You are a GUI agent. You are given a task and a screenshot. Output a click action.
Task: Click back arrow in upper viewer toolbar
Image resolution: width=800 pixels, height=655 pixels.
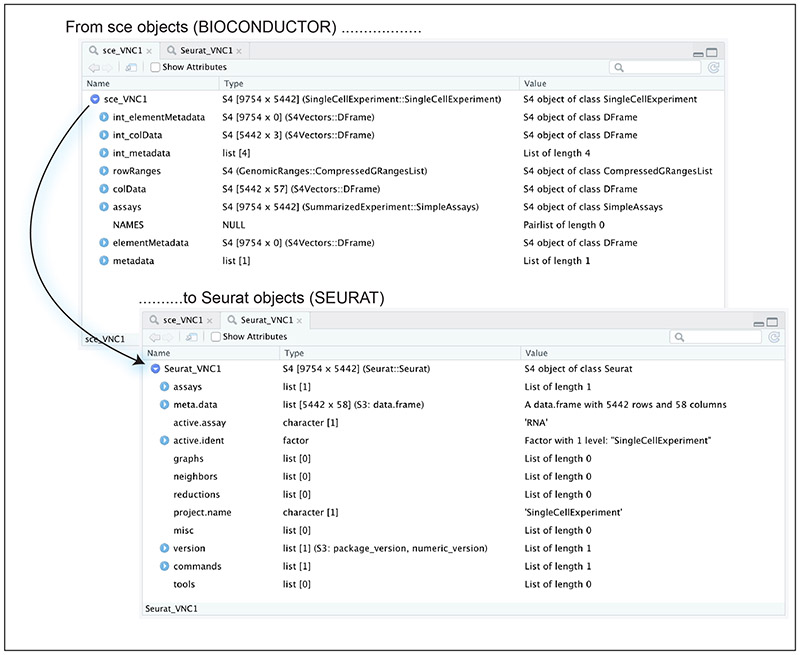click(x=94, y=67)
